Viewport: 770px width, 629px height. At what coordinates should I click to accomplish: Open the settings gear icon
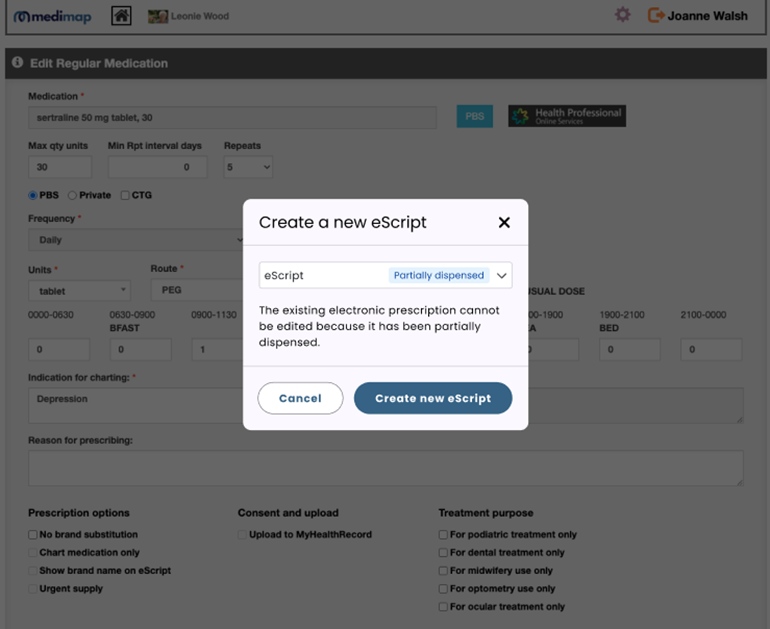click(x=622, y=15)
